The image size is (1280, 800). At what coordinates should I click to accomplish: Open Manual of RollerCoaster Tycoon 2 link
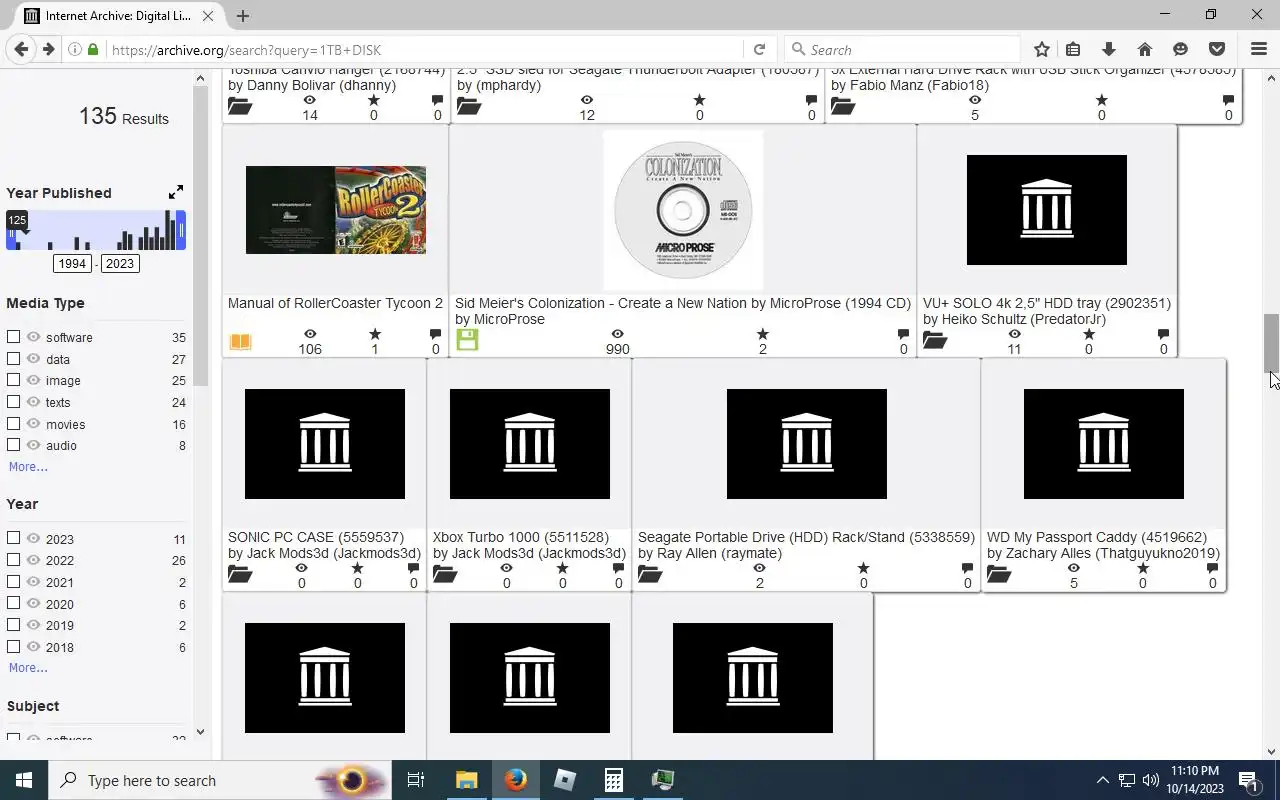(x=335, y=303)
